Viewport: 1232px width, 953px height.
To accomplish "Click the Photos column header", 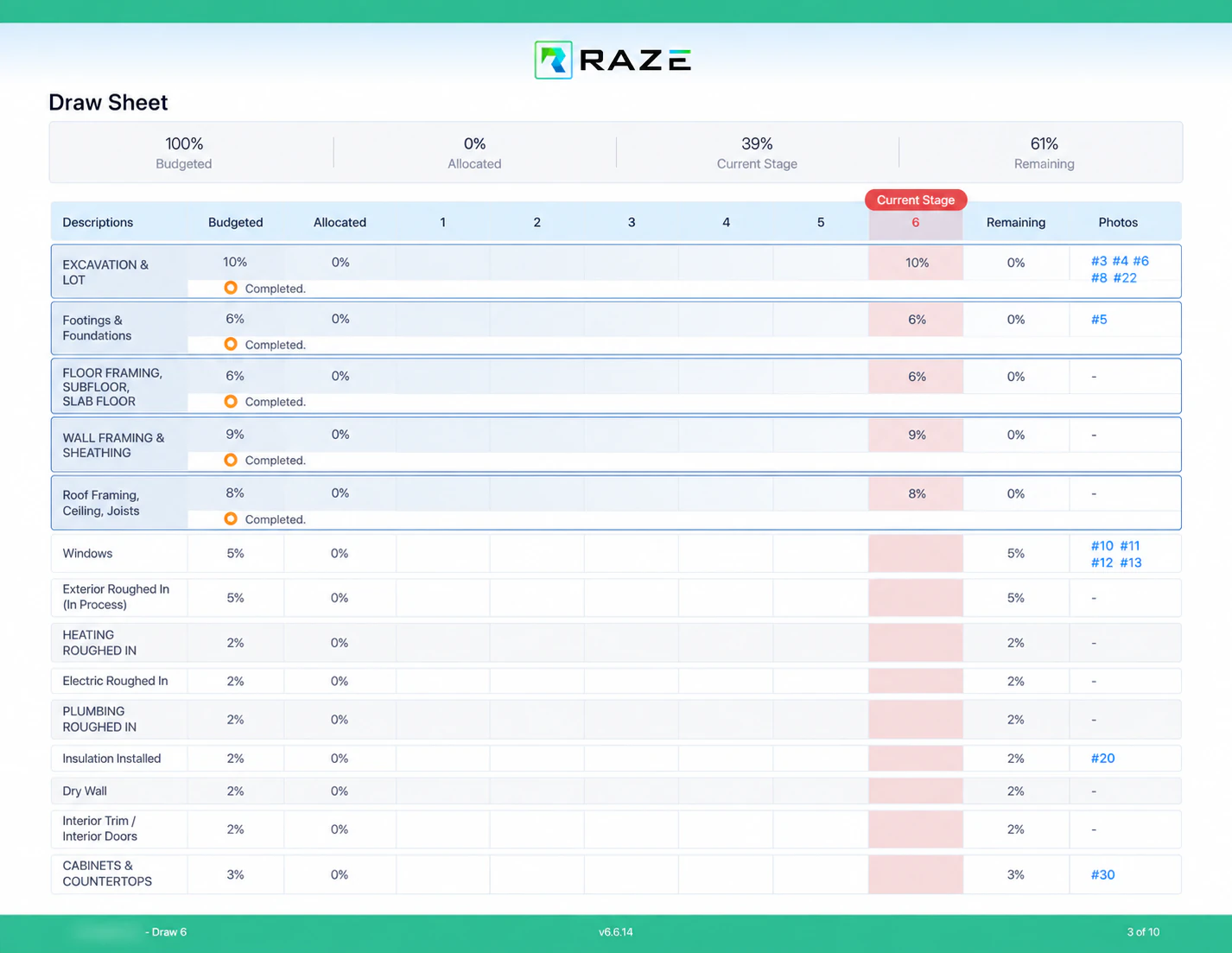I will tap(1118, 222).
